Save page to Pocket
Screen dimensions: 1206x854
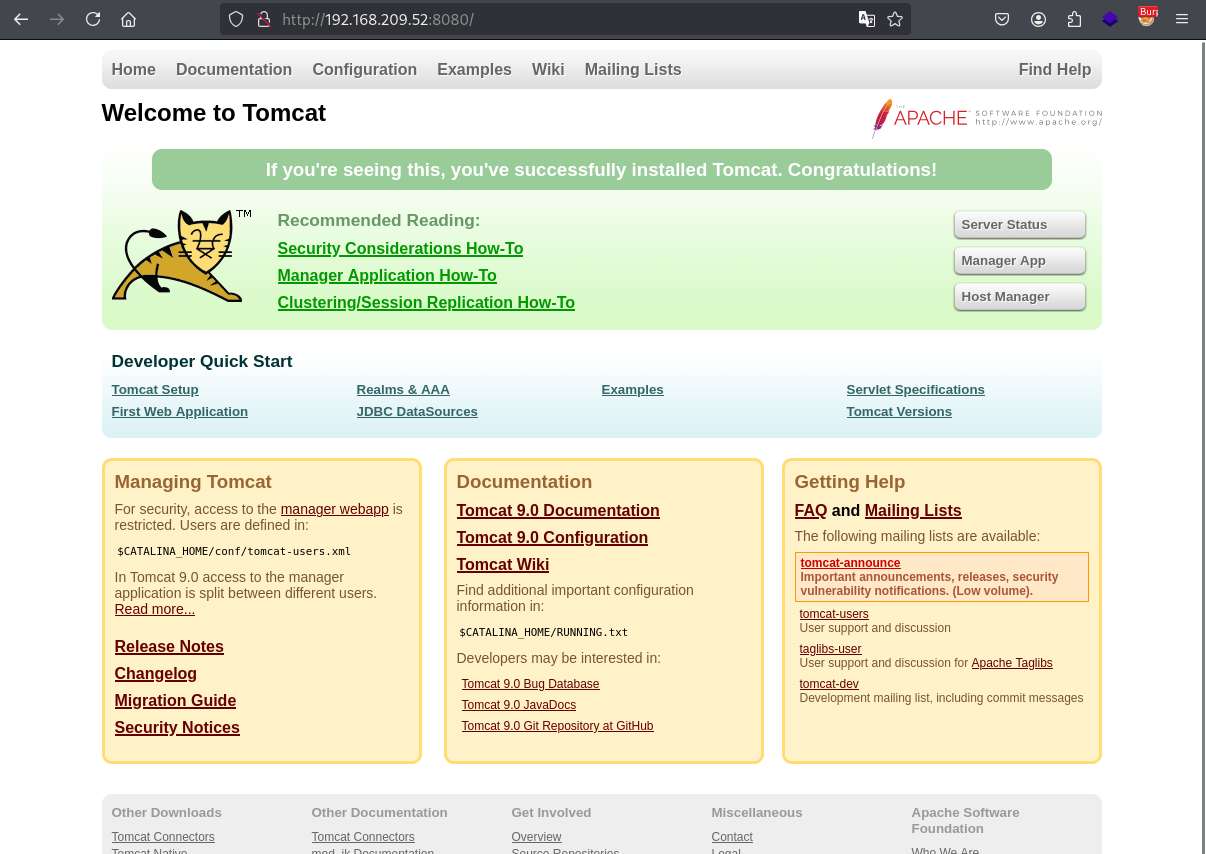pyautogui.click(x=1002, y=19)
